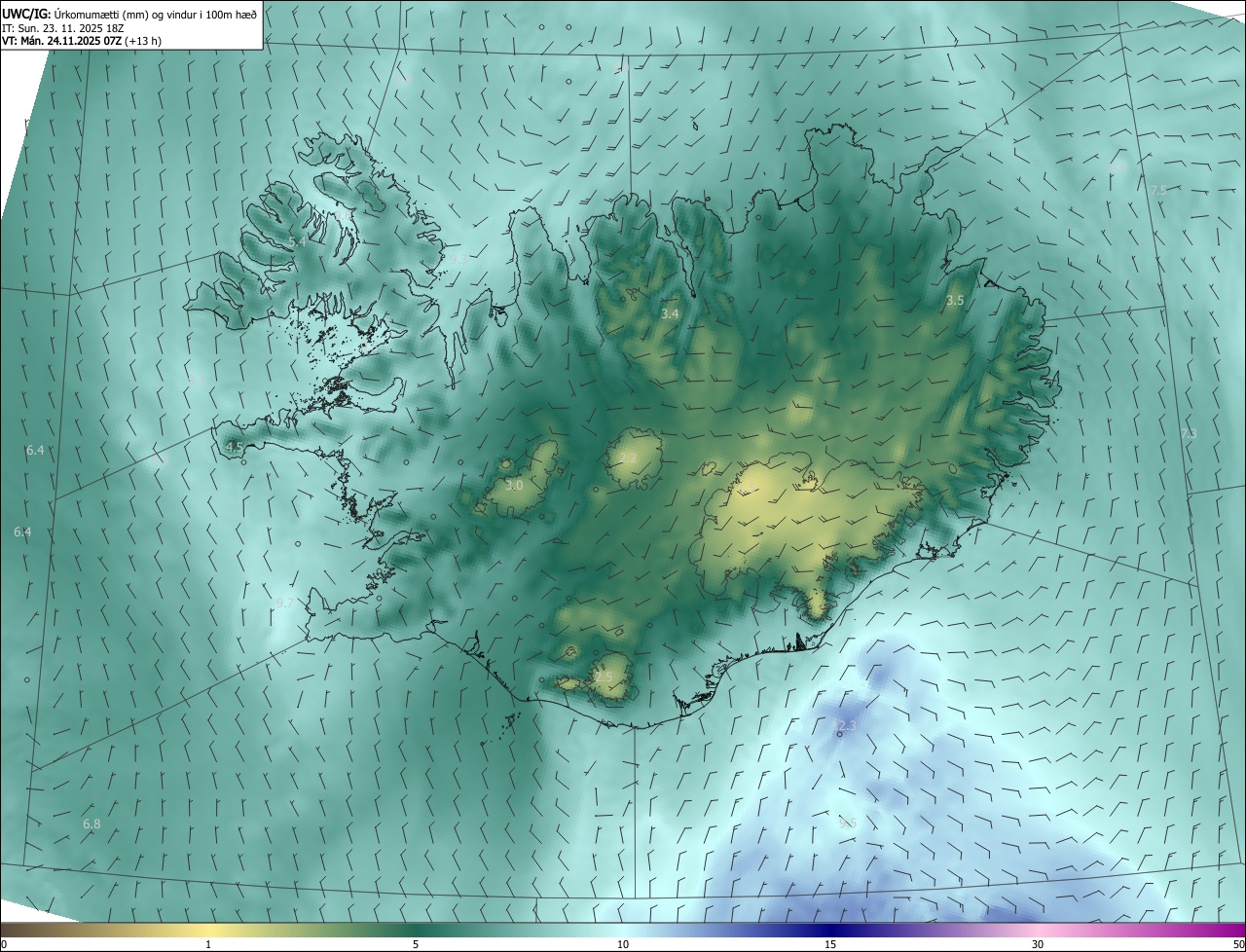
Task: Click the dark navy colorbar segment above 15
Action: click(x=830, y=930)
